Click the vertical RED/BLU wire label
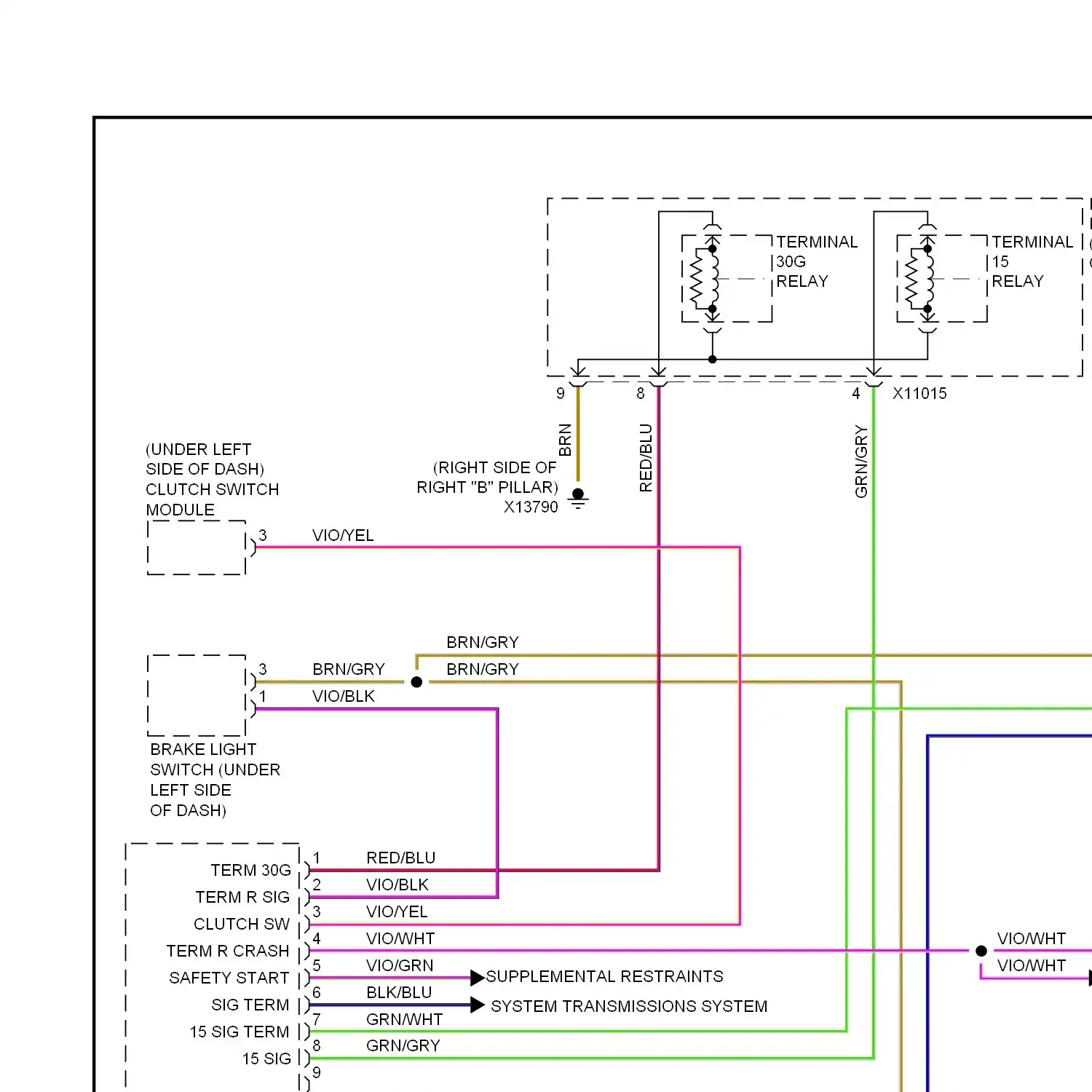This screenshot has height=1092, width=1092. [x=645, y=458]
